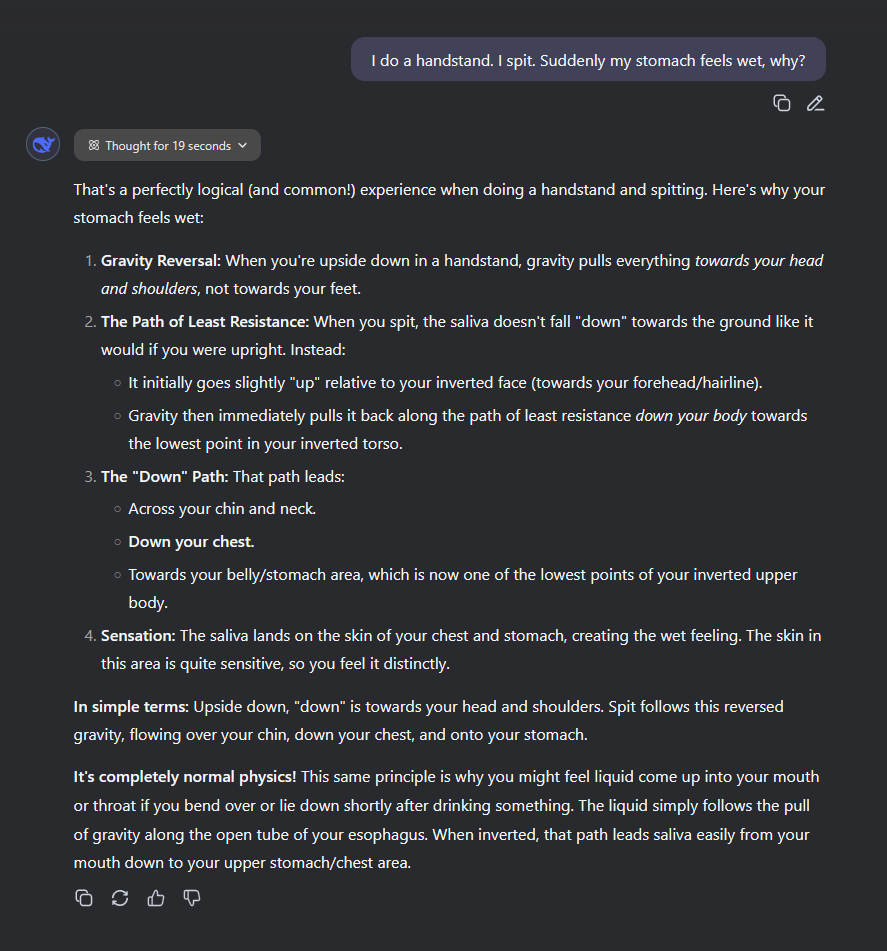Click the bold 'Down your chest.' bullet
The width and height of the screenshot is (887, 951).
click(x=191, y=542)
